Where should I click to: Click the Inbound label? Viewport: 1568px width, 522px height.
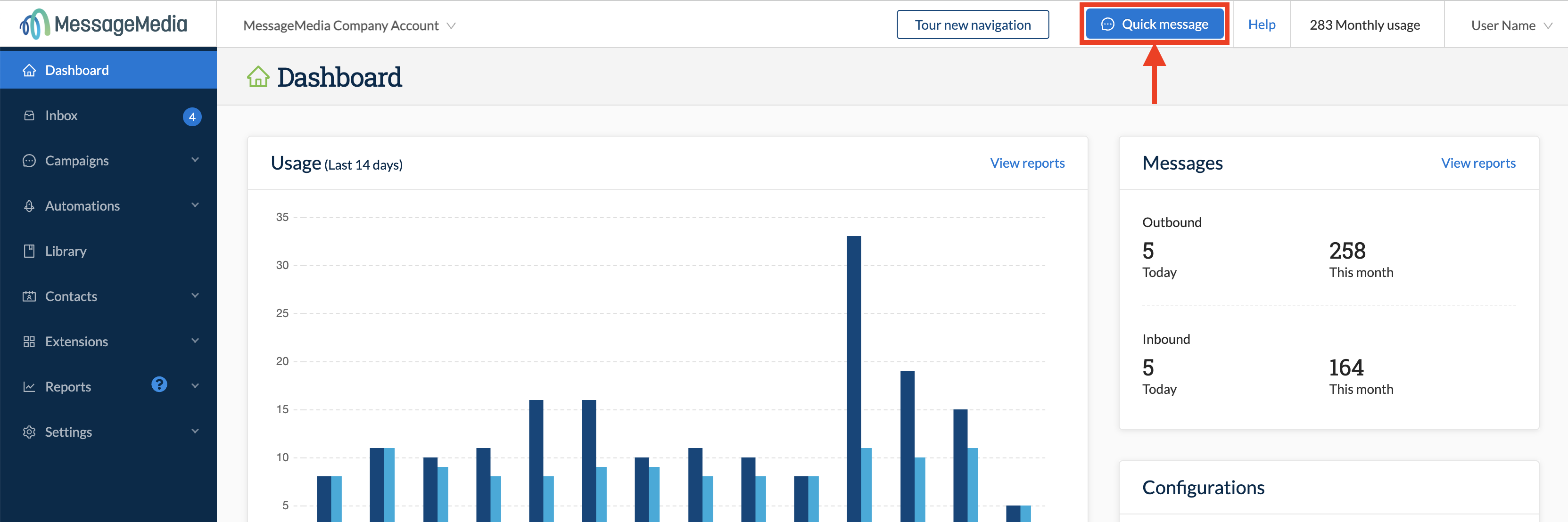click(1166, 340)
